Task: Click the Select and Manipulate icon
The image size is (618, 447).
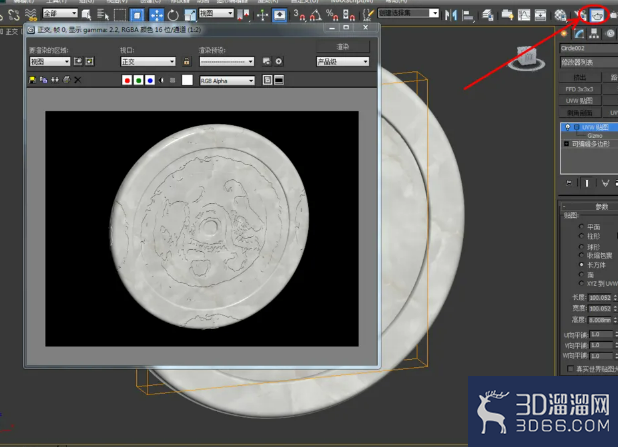Action: tap(262, 15)
